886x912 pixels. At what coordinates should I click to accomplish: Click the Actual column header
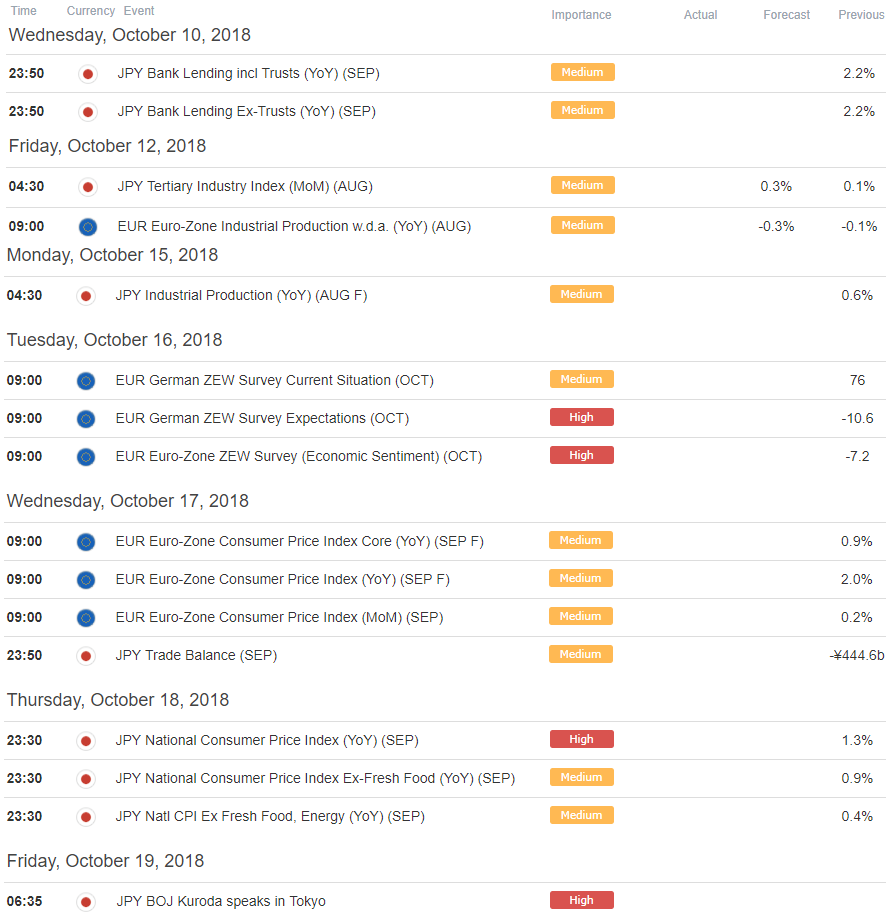(700, 15)
